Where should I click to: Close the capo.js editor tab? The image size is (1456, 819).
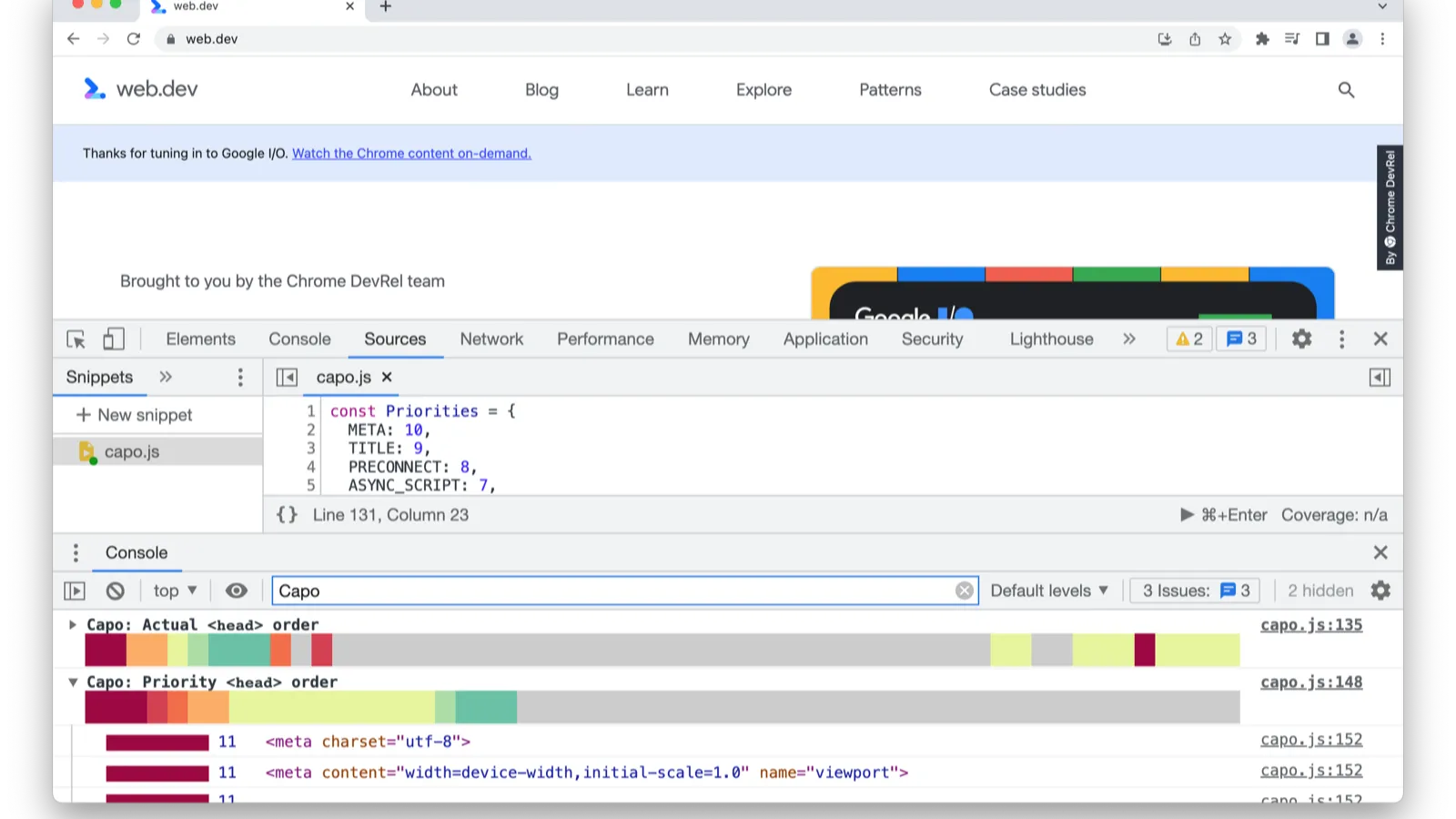(387, 377)
